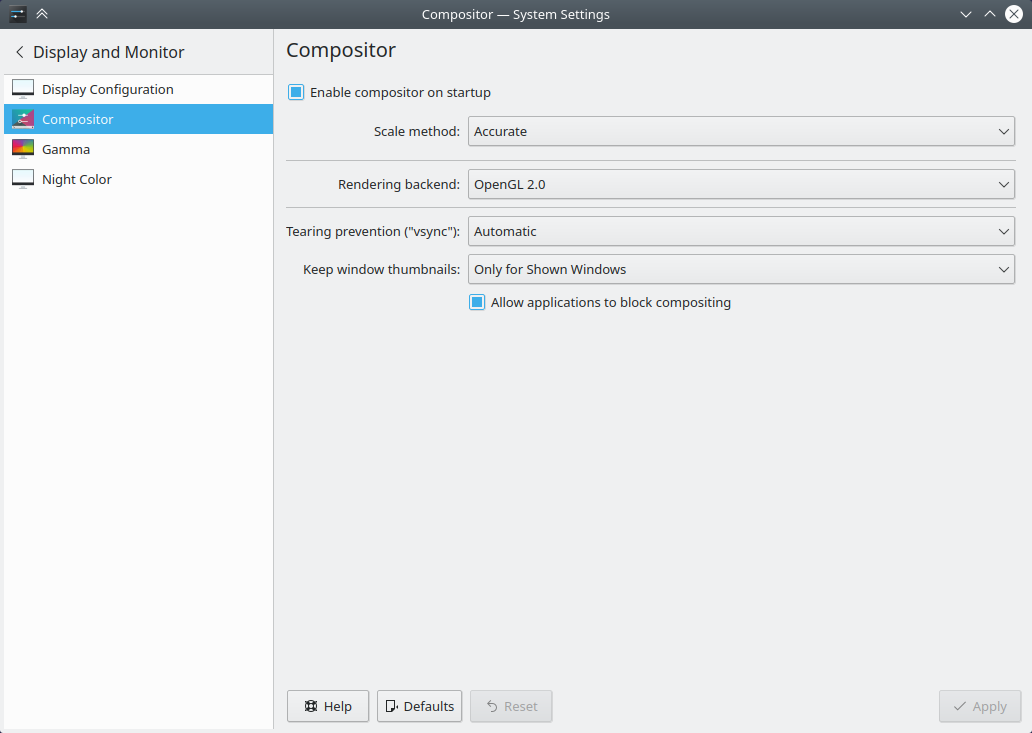Select the Display Configuration monitor icon
The image size is (1032, 733).
pos(23,88)
